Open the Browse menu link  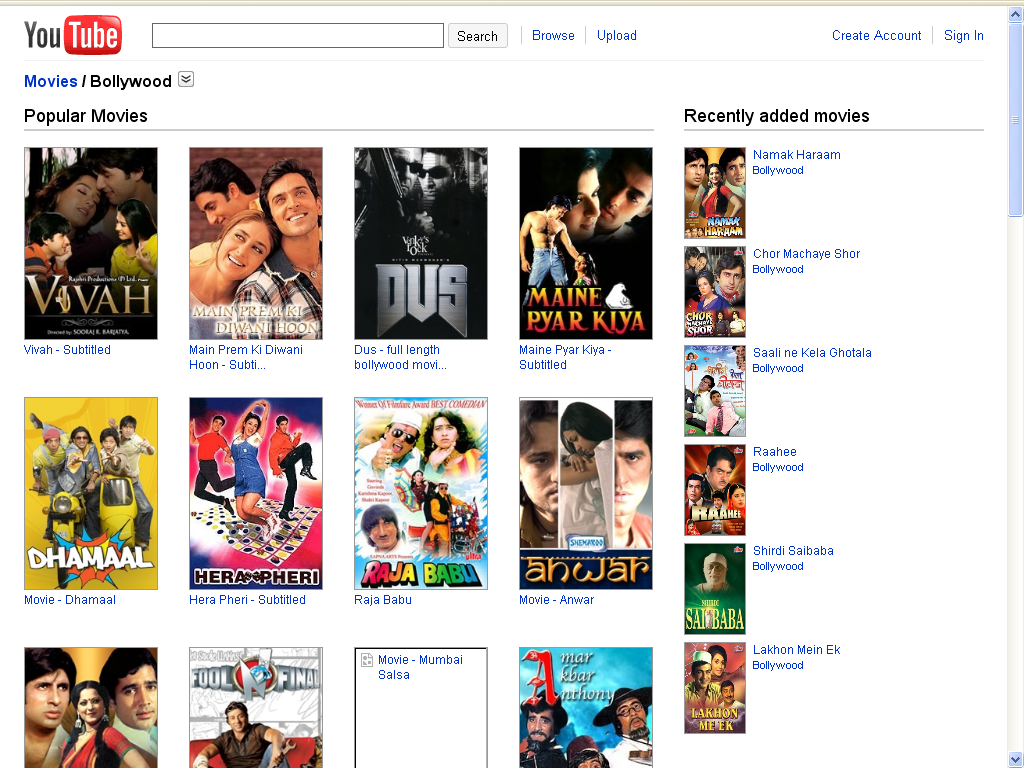pyautogui.click(x=553, y=35)
